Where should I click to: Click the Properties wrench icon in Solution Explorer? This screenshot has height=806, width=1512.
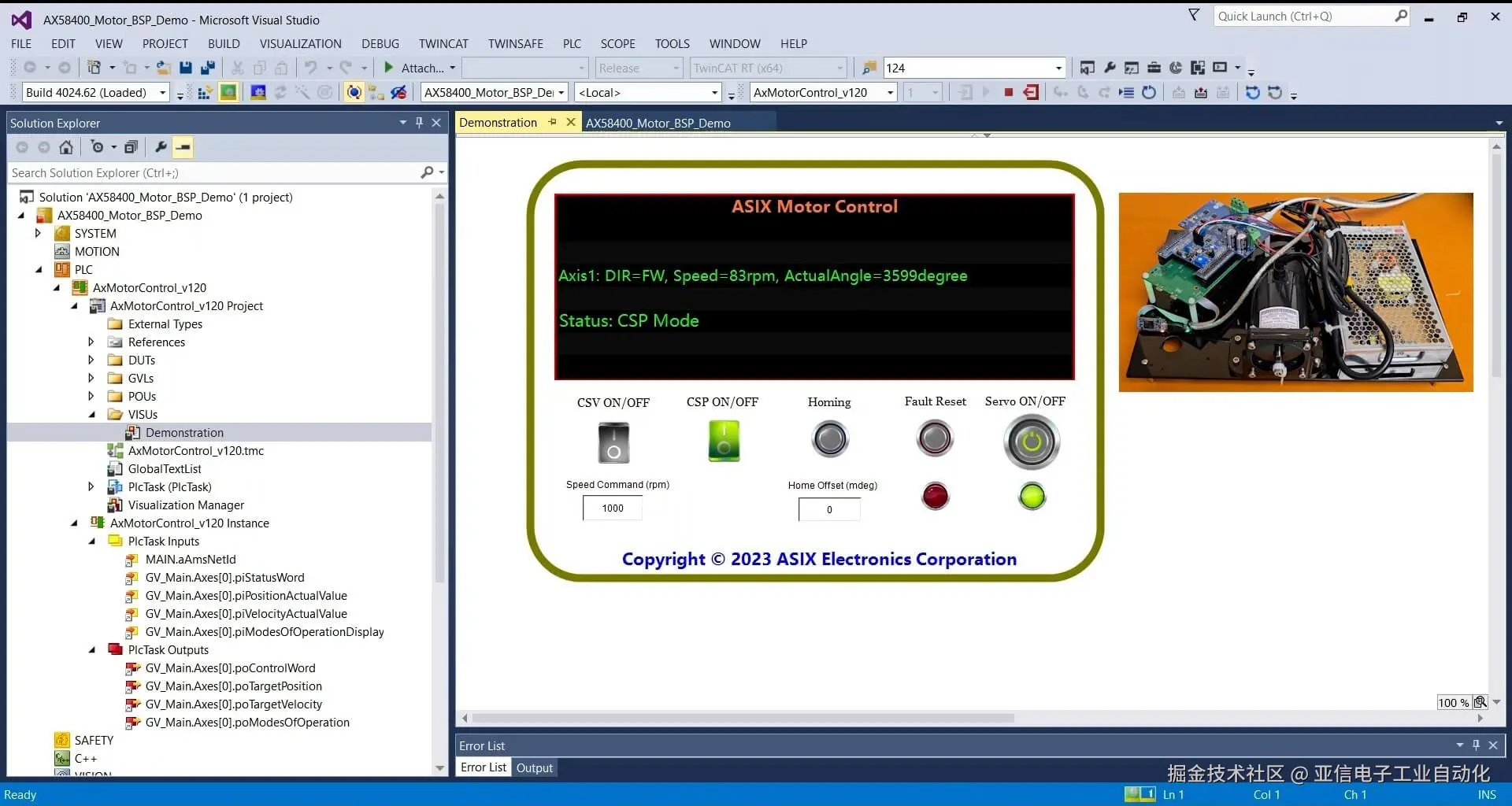pyautogui.click(x=160, y=147)
